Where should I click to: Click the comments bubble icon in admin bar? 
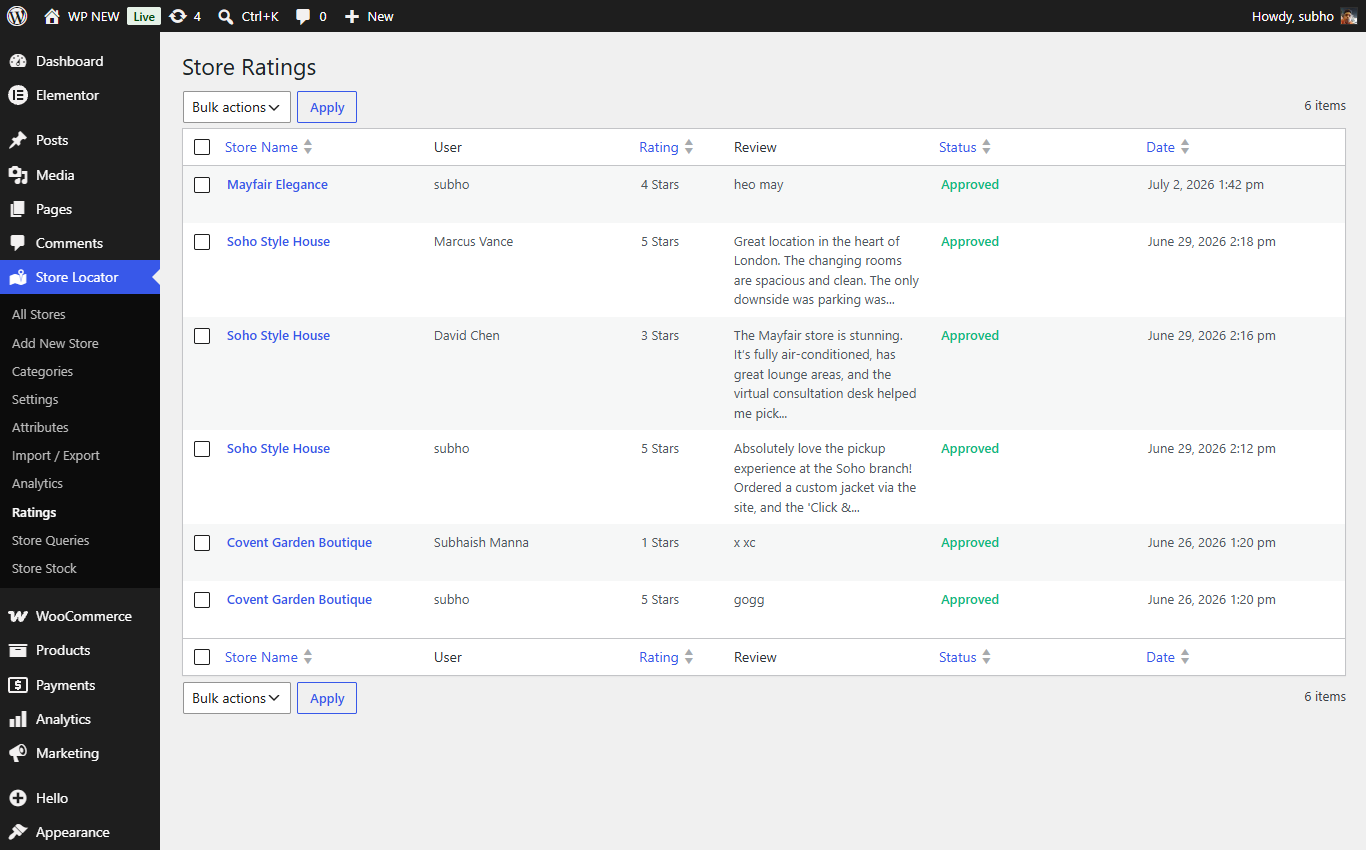(x=304, y=16)
